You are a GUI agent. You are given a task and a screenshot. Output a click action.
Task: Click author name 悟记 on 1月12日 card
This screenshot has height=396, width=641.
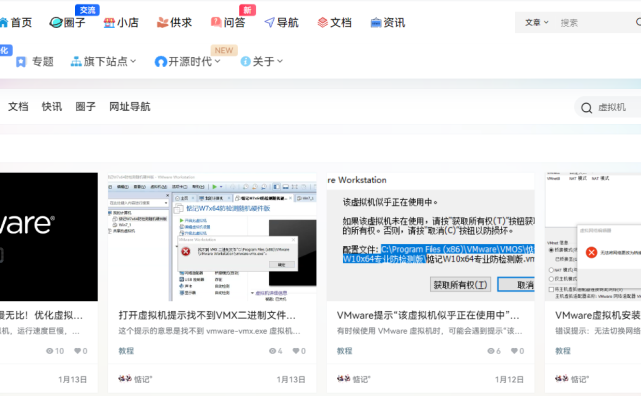[x=361, y=380]
